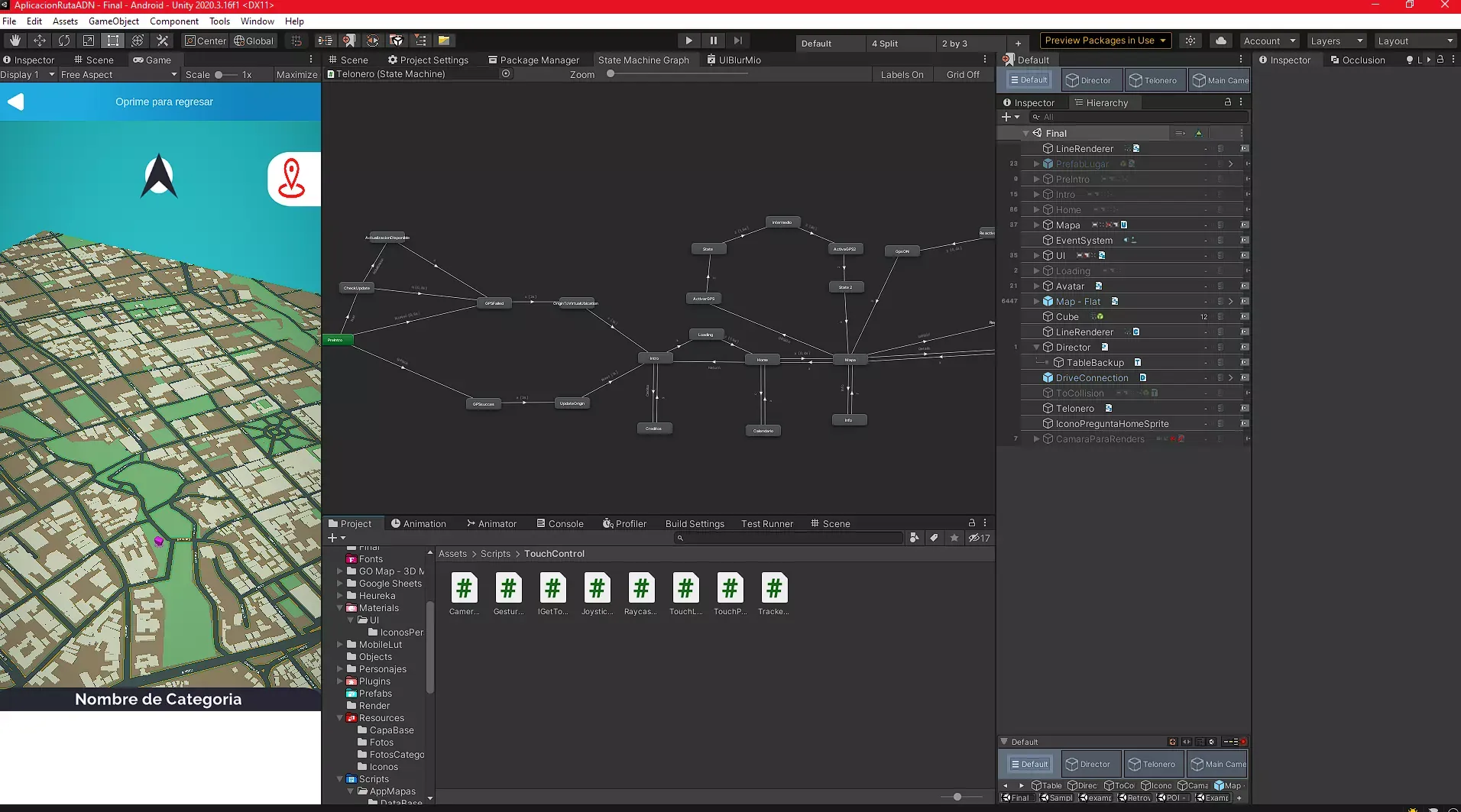Start Play mode with Play button

pyautogui.click(x=688, y=40)
